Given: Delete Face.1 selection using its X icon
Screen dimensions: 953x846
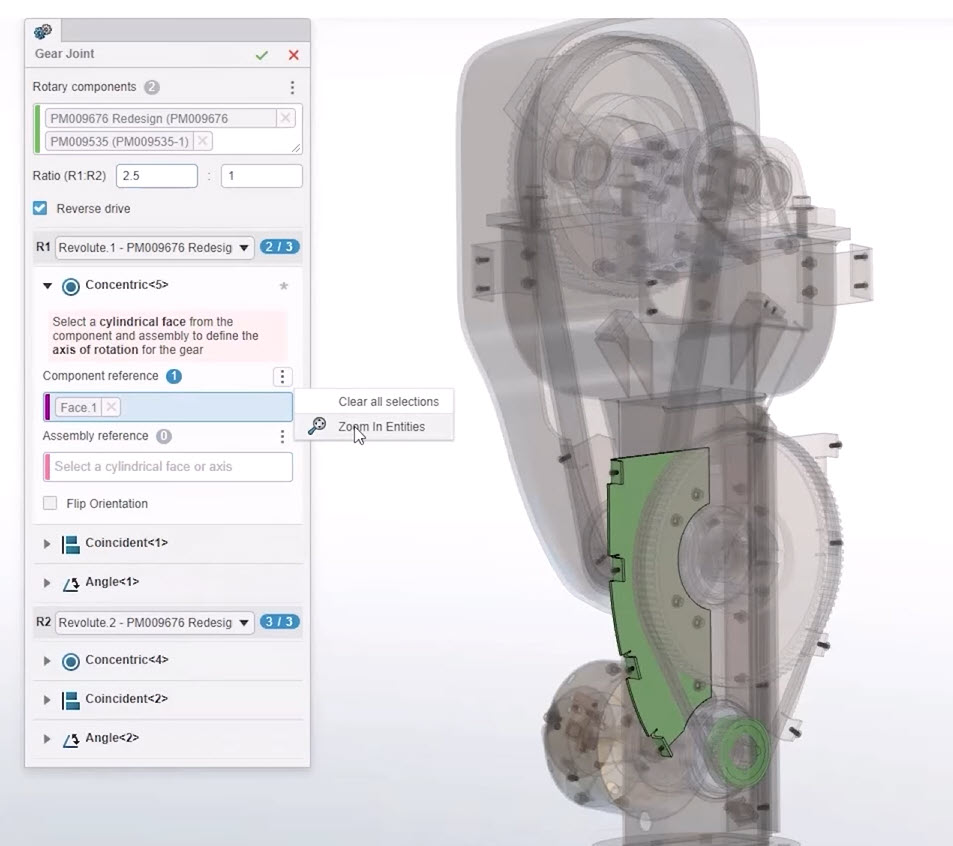Looking at the screenshot, I should (111, 407).
